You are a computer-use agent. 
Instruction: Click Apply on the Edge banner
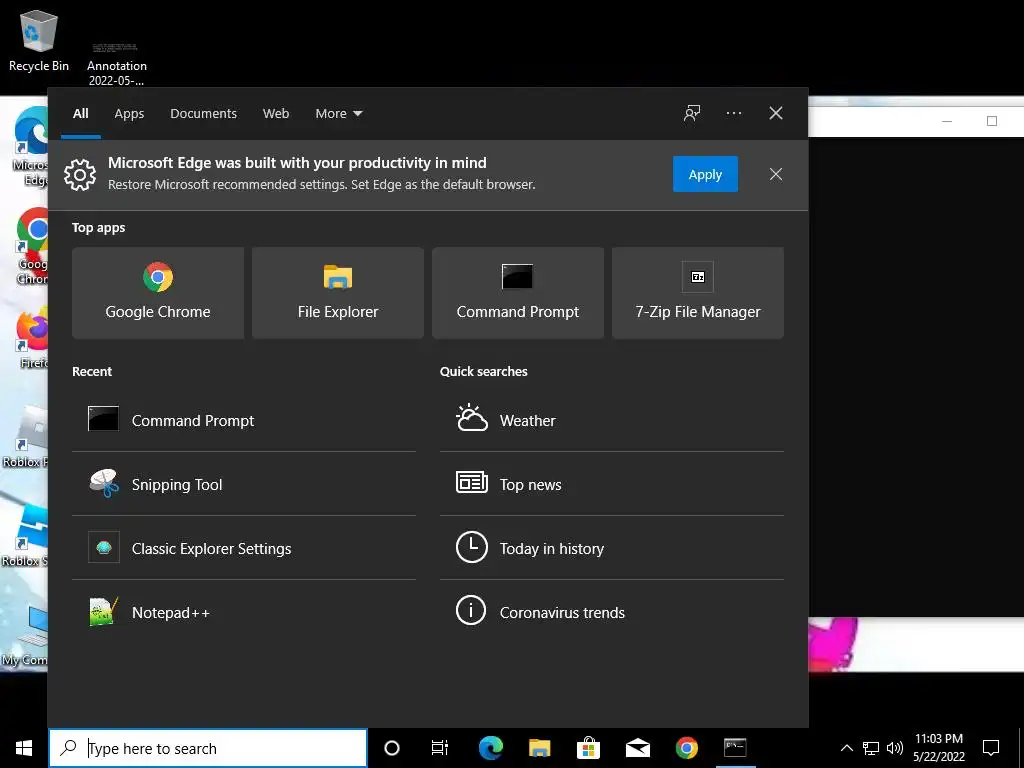pyautogui.click(x=705, y=174)
